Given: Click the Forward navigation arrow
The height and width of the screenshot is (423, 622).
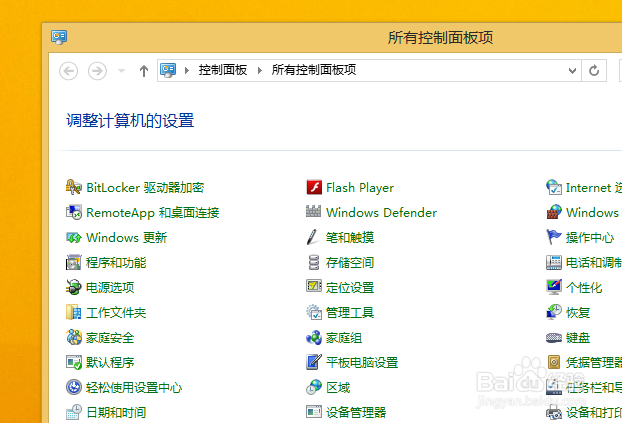Looking at the screenshot, I should tap(97, 71).
